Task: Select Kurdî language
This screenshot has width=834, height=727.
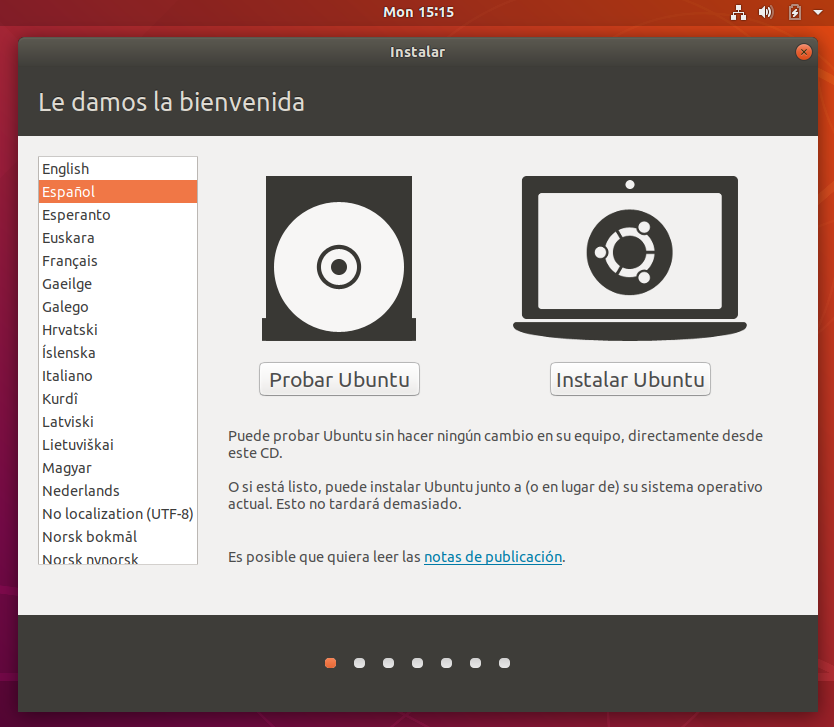Action: pyautogui.click(x=118, y=399)
